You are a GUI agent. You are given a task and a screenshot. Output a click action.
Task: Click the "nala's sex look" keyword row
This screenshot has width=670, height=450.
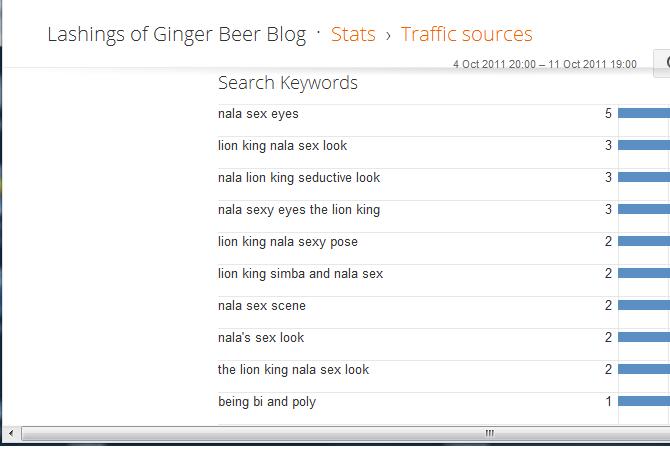point(261,338)
